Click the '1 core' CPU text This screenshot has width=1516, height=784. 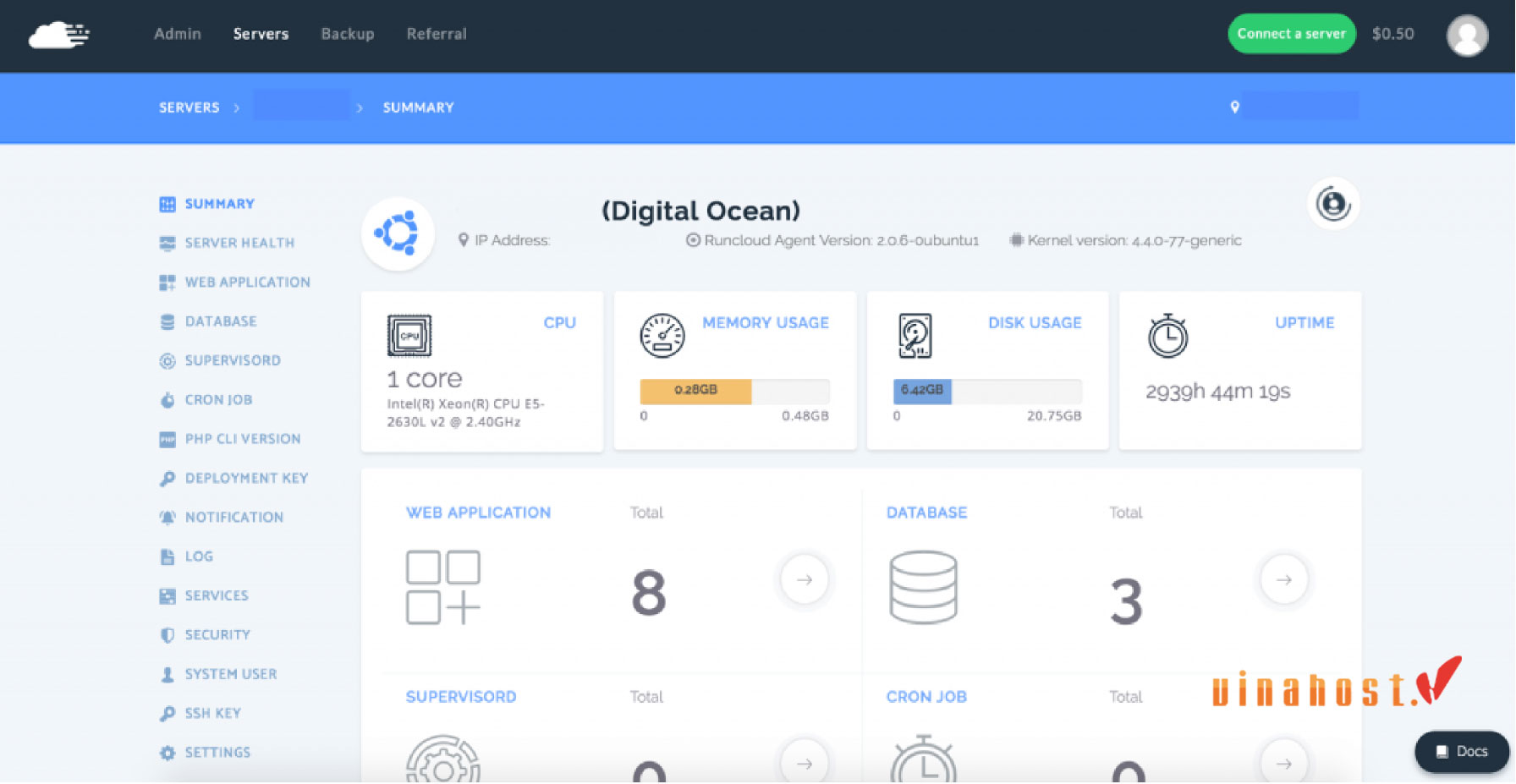(x=425, y=379)
